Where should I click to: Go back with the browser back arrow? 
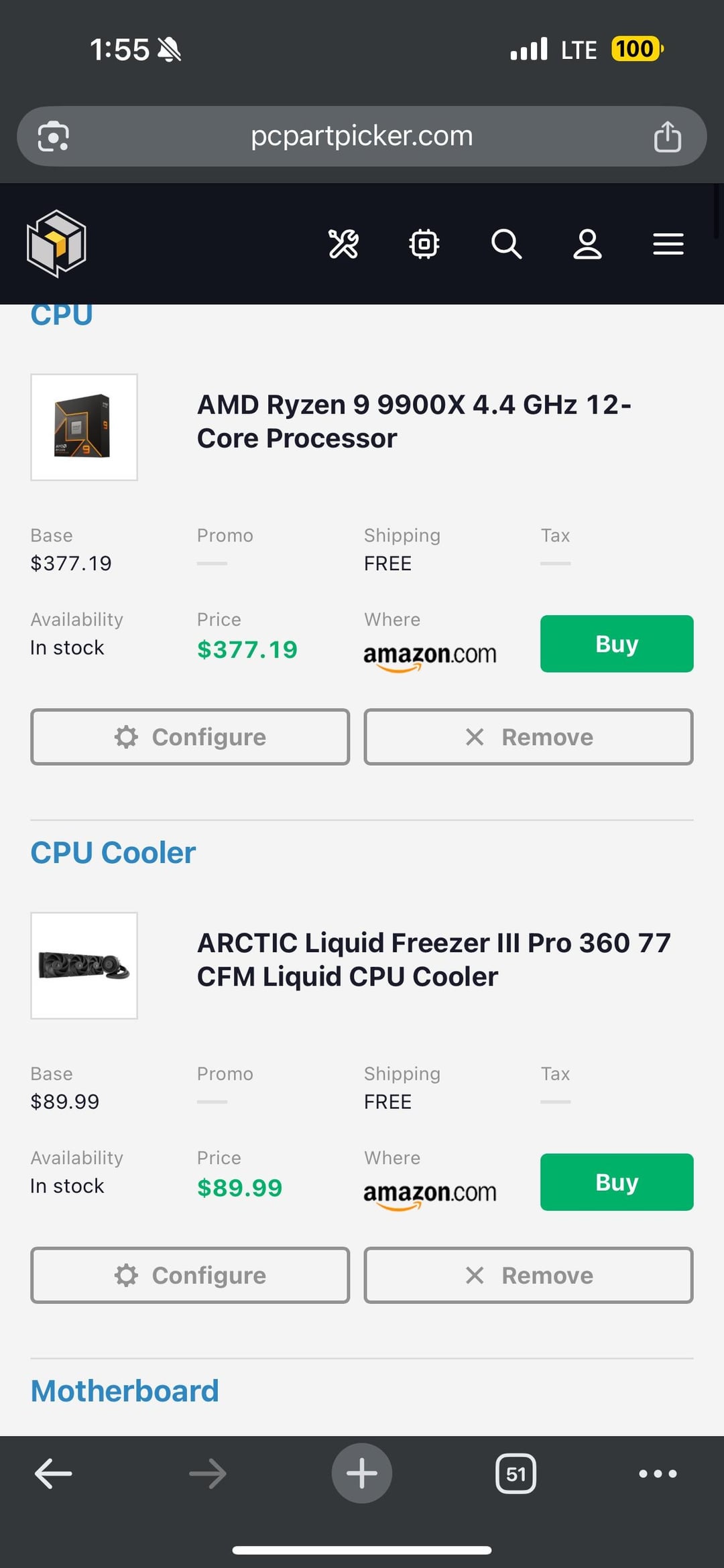click(x=54, y=1474)
